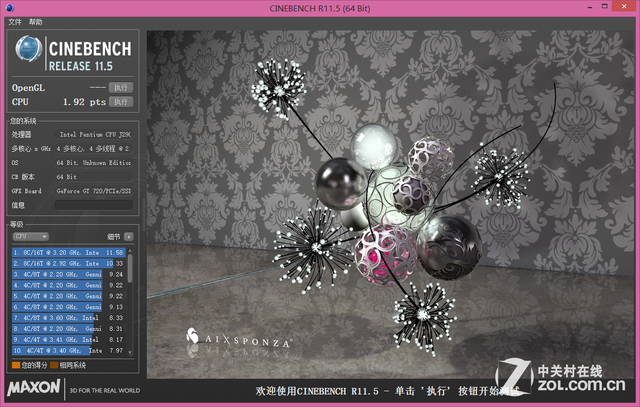The width and height of the screenshot is (640, 407).
Task: Select ranking row 7 scoring 8.33
Action: [68, 318]
